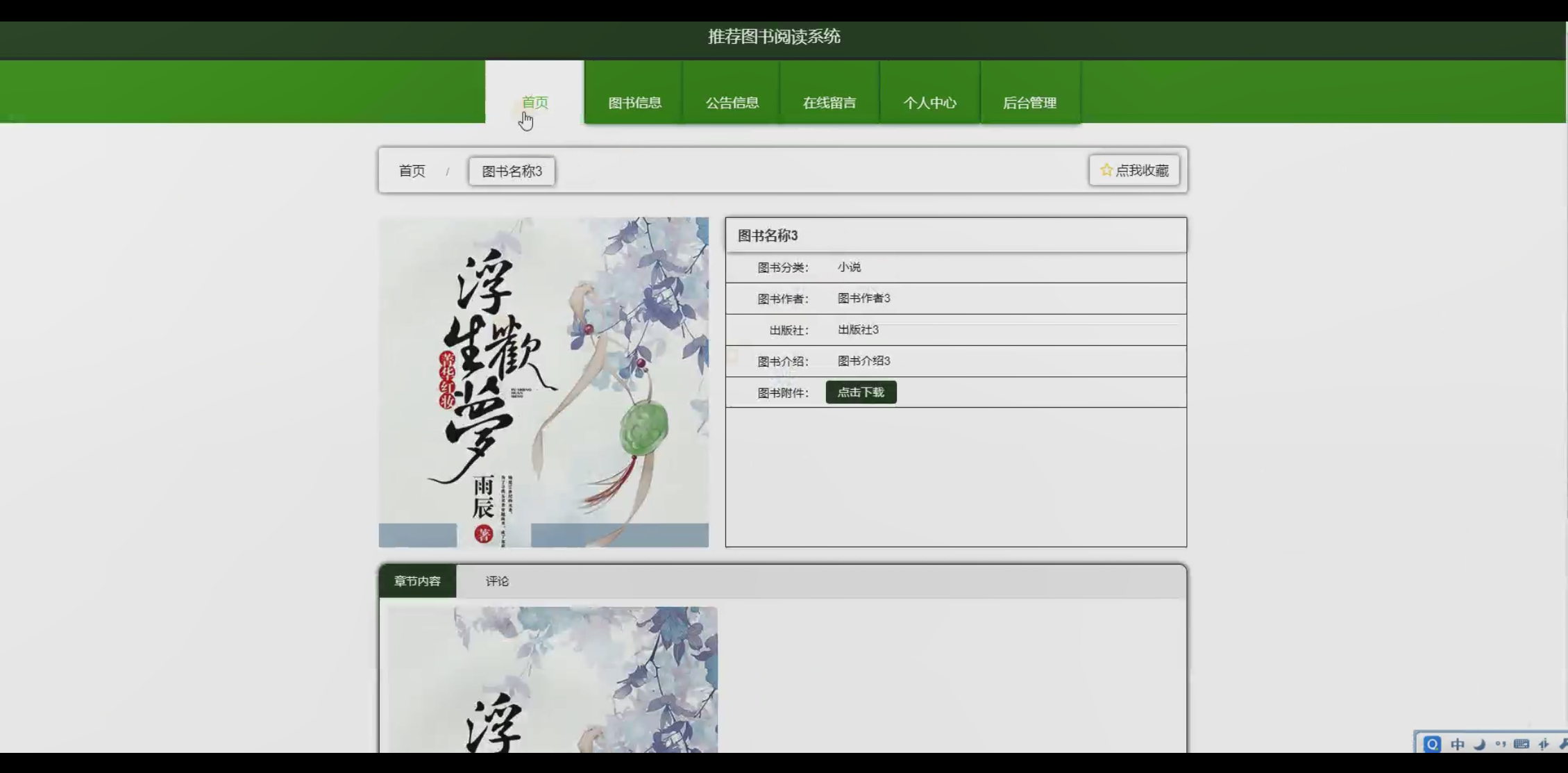Toggle the 中 Chinese/English input mode

pos(1458,744)
